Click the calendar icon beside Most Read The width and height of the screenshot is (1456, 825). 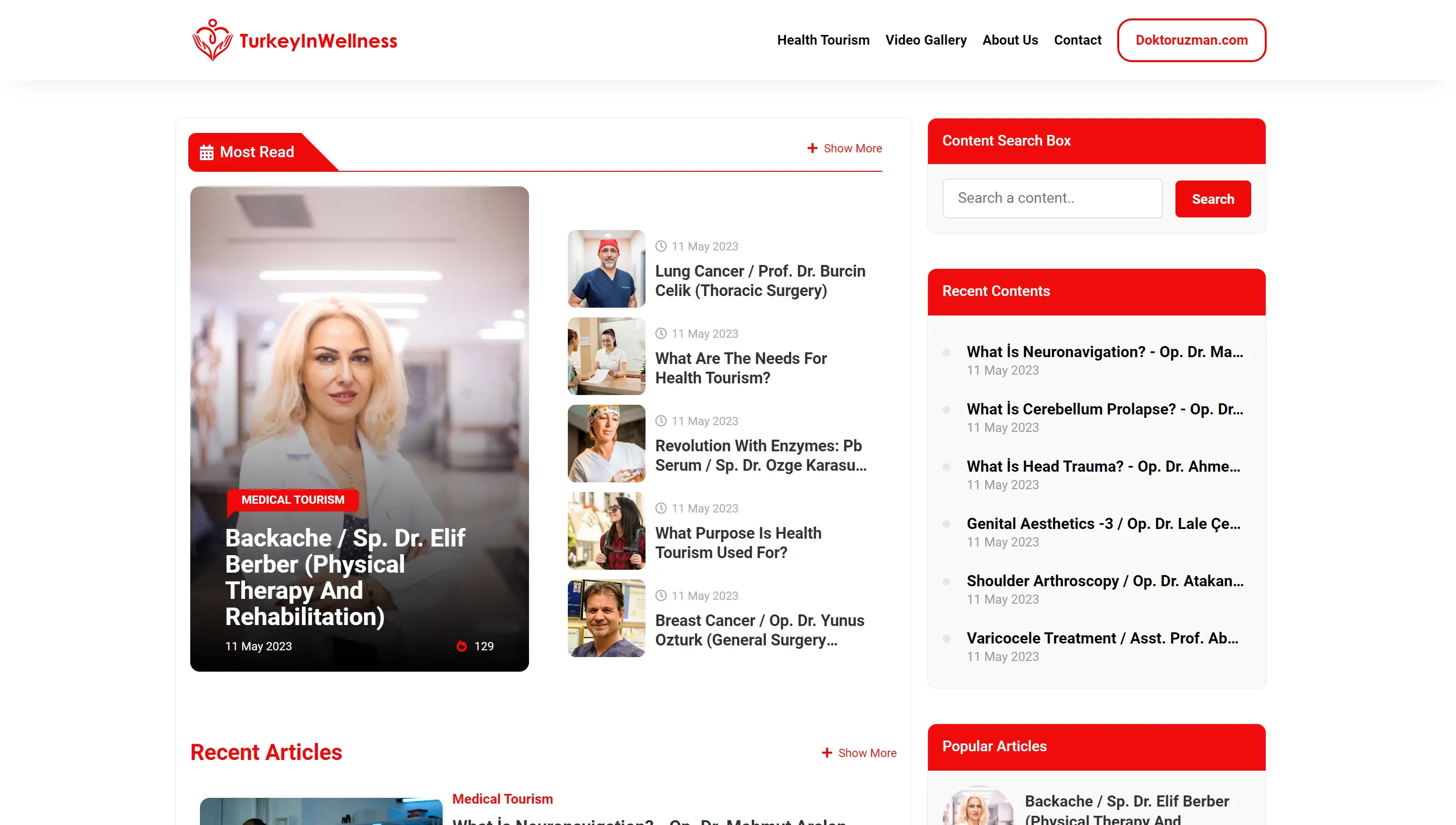pos(207,152)
